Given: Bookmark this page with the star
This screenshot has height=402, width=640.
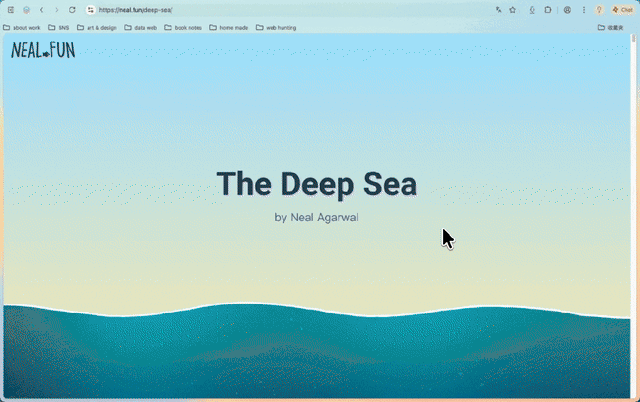Looking at the screenshot, I should pyautogui.click(x=513, y=10).
